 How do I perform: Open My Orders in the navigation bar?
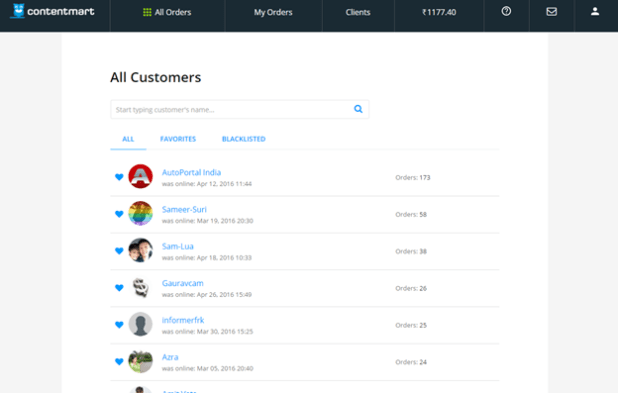pyautogui.click(x=273, y=12)
